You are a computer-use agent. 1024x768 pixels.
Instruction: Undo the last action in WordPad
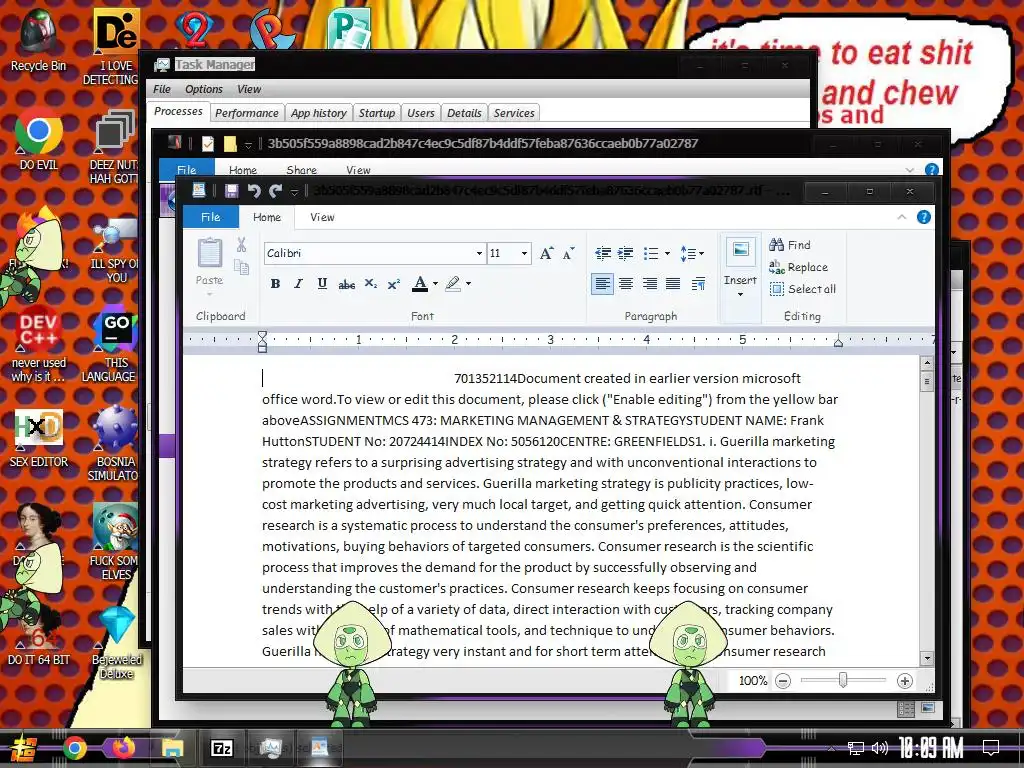254,191
